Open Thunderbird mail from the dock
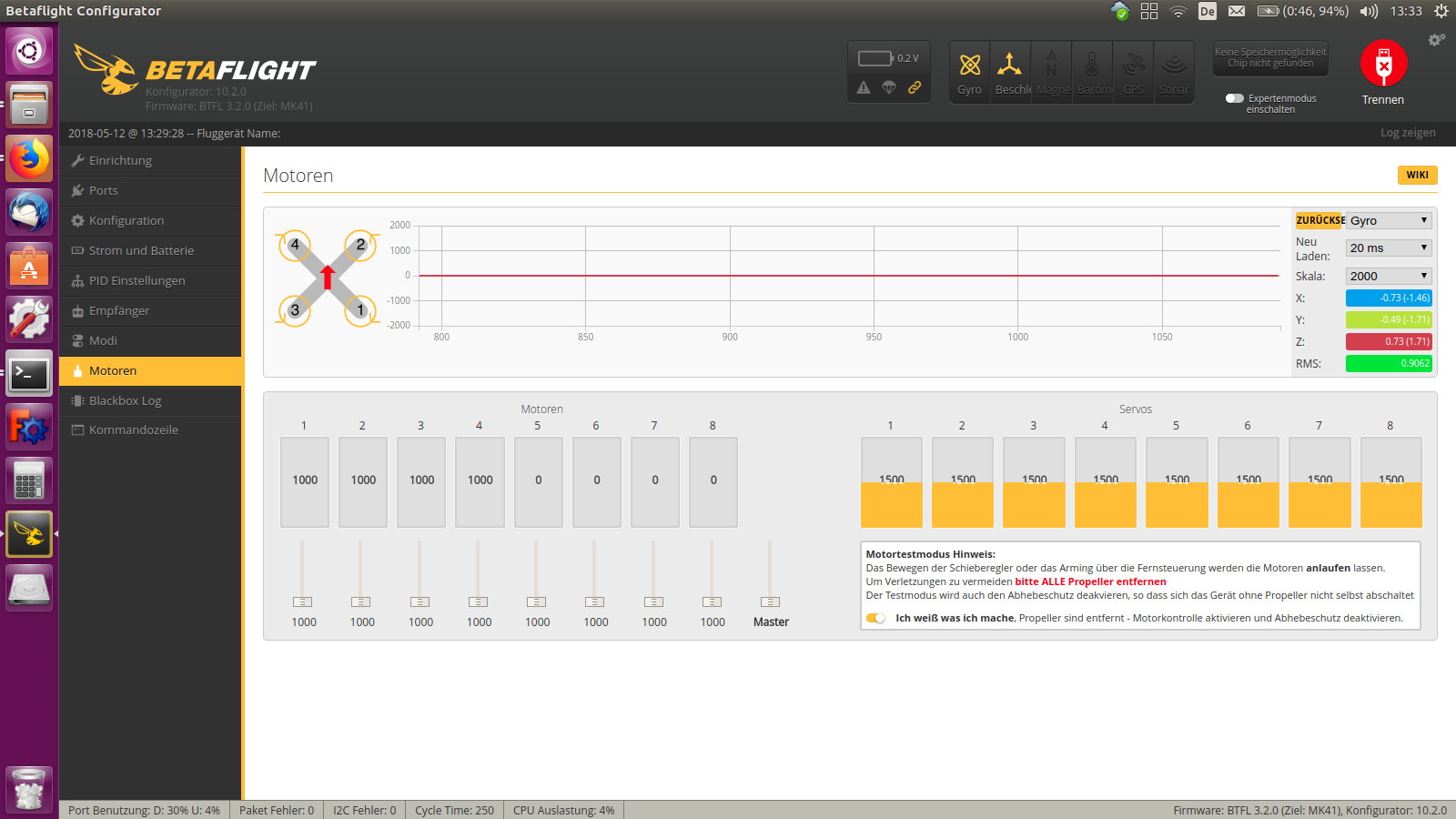The image size is (1456, 819). point(29,212)
